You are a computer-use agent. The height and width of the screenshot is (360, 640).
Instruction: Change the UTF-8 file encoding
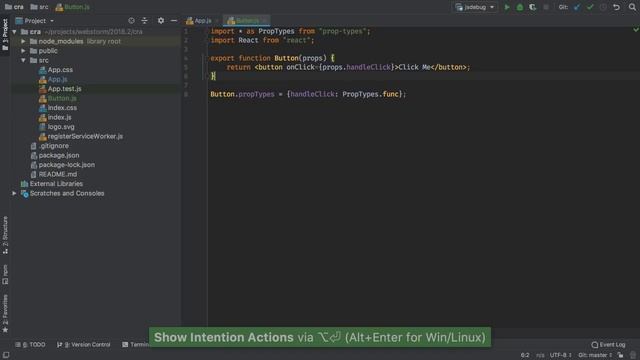pos(560,355)
